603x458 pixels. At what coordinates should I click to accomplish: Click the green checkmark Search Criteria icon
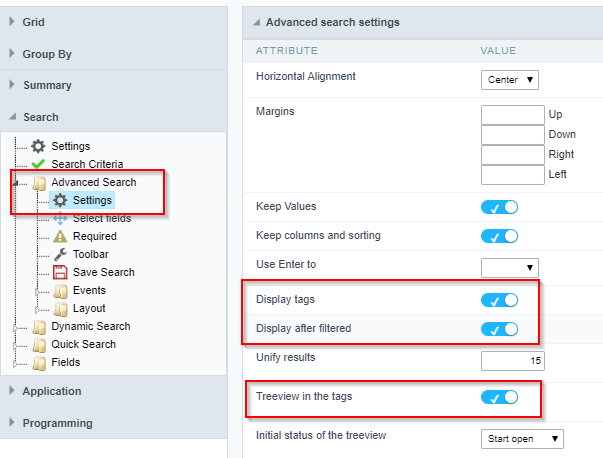(38, 164)
